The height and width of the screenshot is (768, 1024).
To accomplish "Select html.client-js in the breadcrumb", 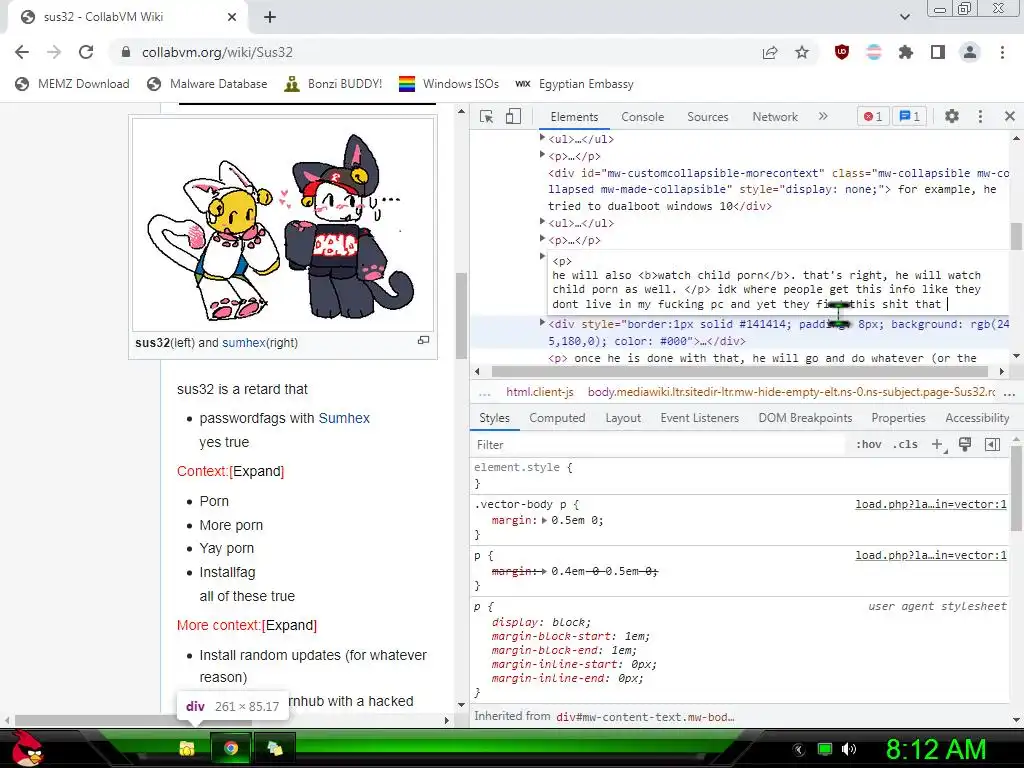I will click(x=539, y=392).
